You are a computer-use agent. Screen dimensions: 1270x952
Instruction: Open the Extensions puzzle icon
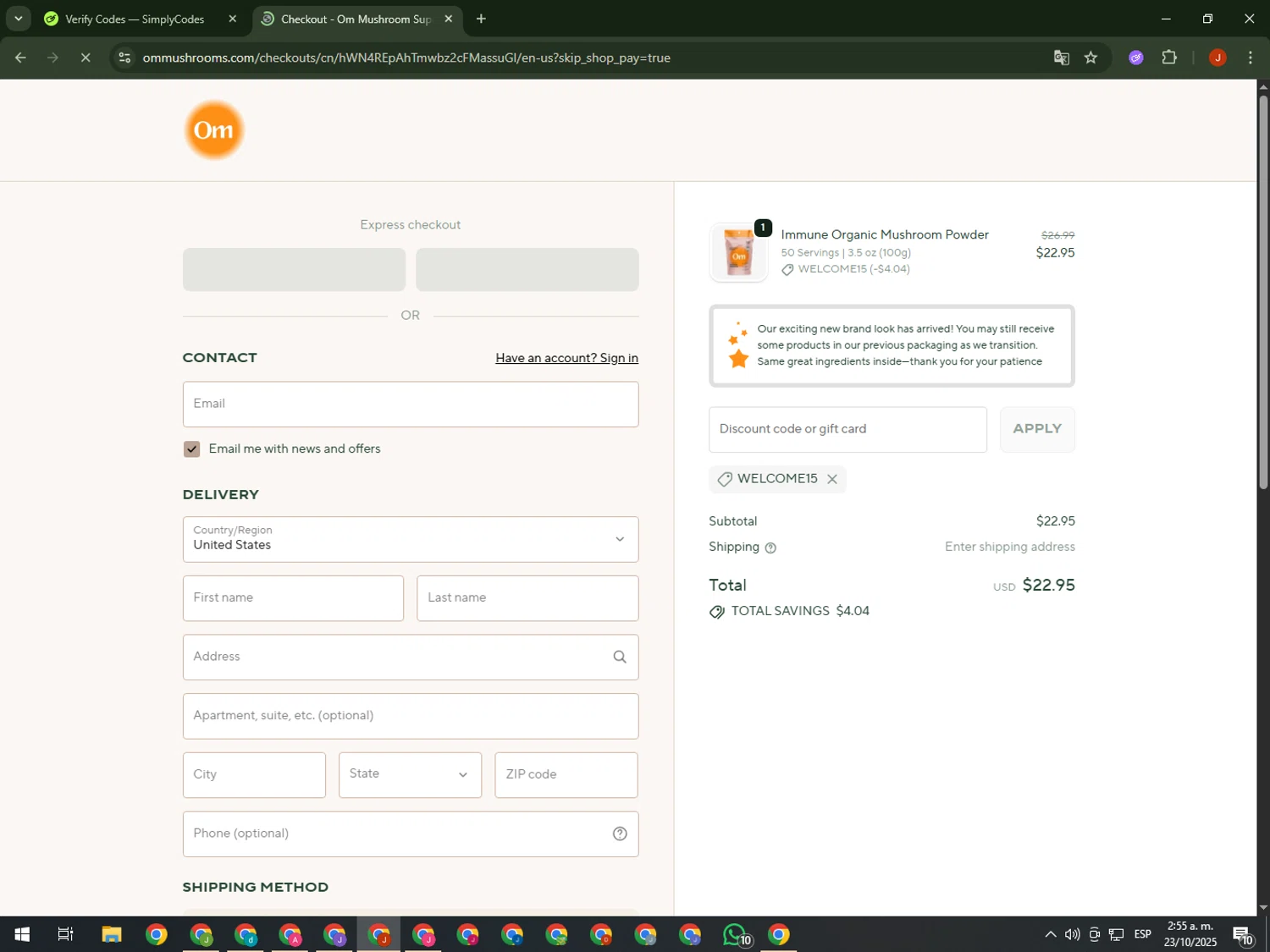1169,58
